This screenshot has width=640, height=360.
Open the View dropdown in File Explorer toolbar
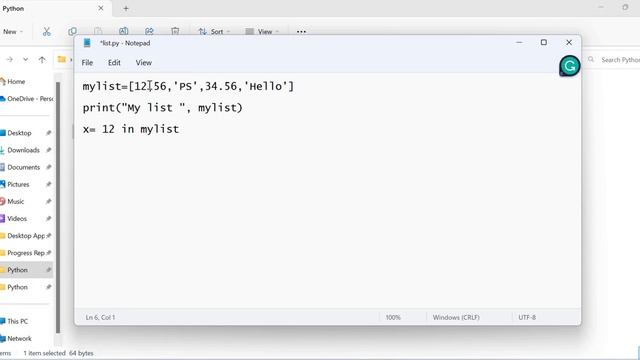pyautogui.click(x=262, y=31)
